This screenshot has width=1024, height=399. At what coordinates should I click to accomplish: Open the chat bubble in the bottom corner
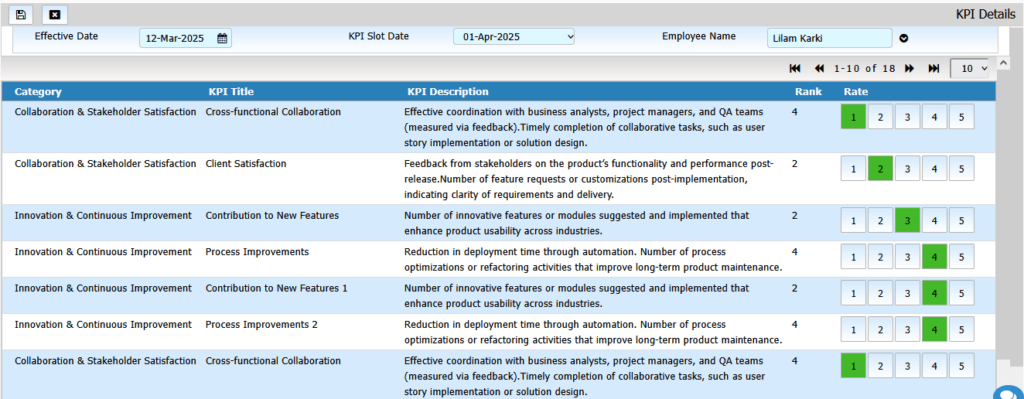(x=1009, y=393)
